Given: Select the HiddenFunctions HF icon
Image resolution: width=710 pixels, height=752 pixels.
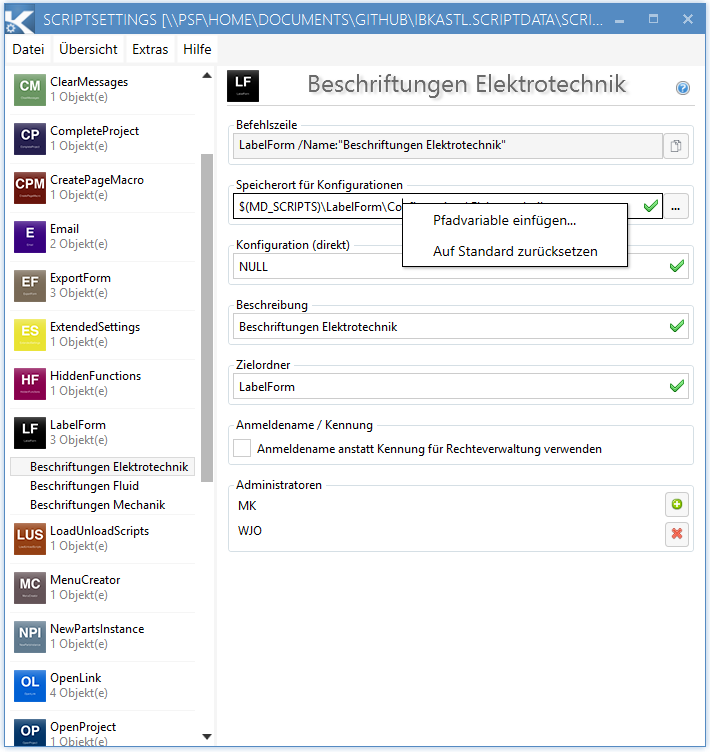Looking at the screenshot, I should 30,384.
